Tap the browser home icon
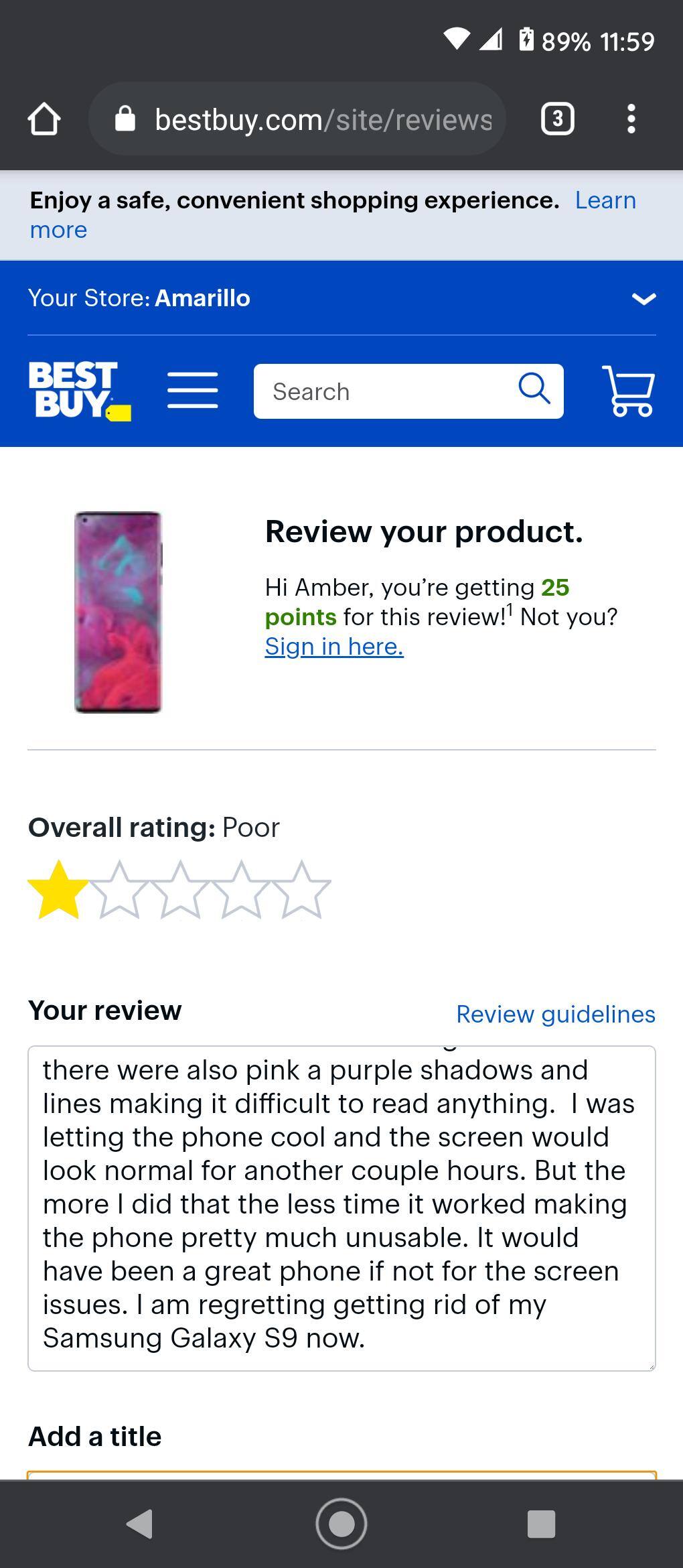 44,119
